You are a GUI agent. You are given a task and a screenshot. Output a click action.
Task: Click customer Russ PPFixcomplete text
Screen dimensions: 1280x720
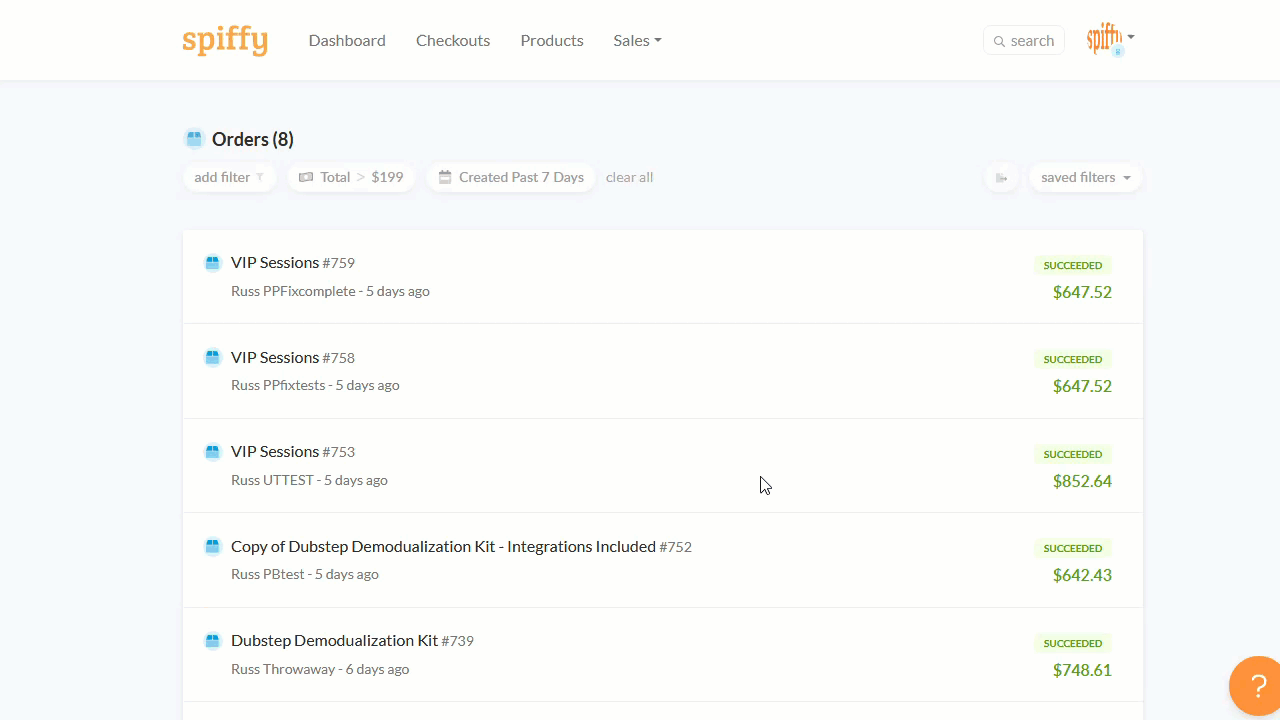point(293,291)
